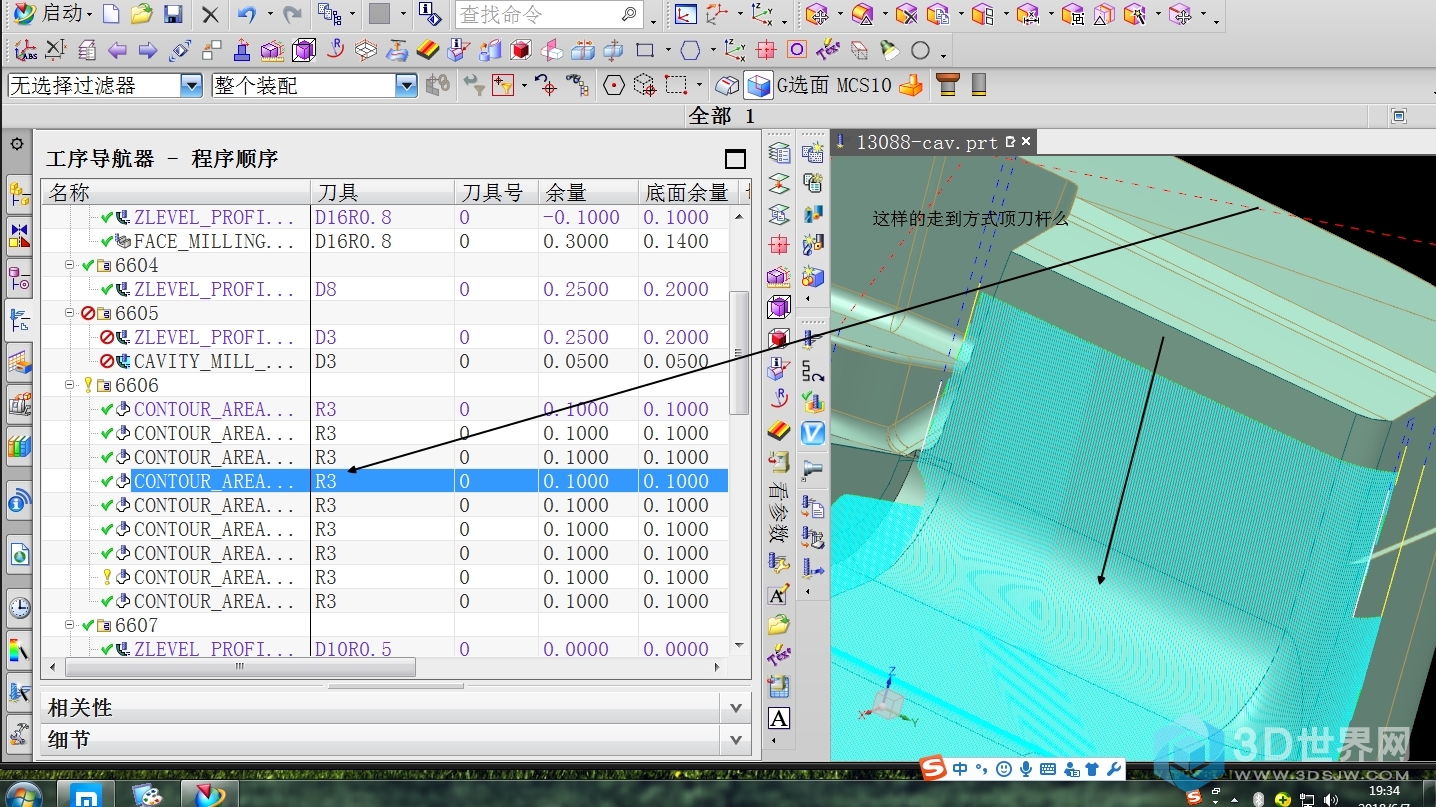This screenshot has height=807, width=1436.
Task: Click the Sogou input method S icon
Action: [x=933, y=768]
